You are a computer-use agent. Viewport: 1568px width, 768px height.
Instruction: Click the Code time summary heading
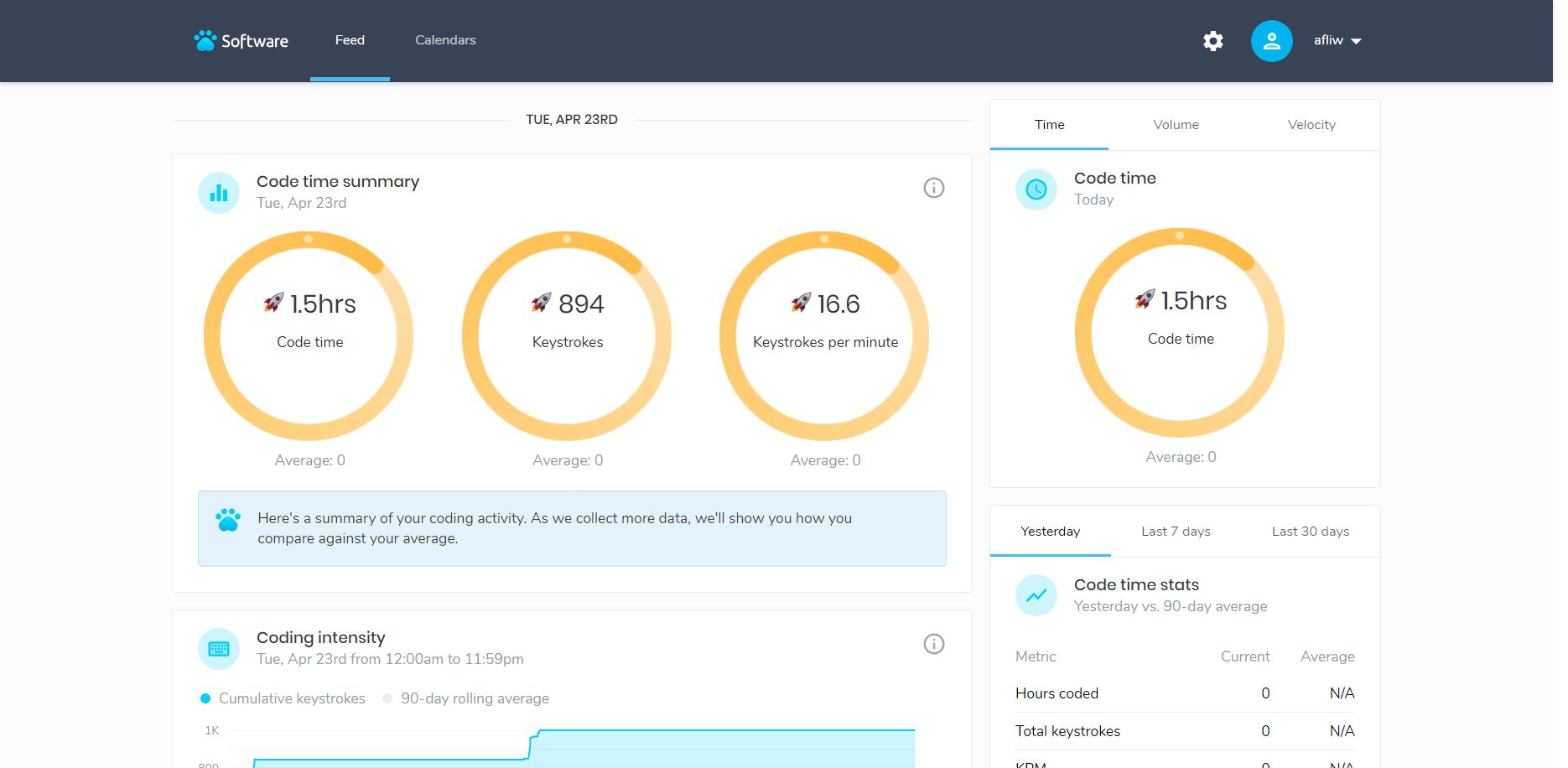[338, 182]
